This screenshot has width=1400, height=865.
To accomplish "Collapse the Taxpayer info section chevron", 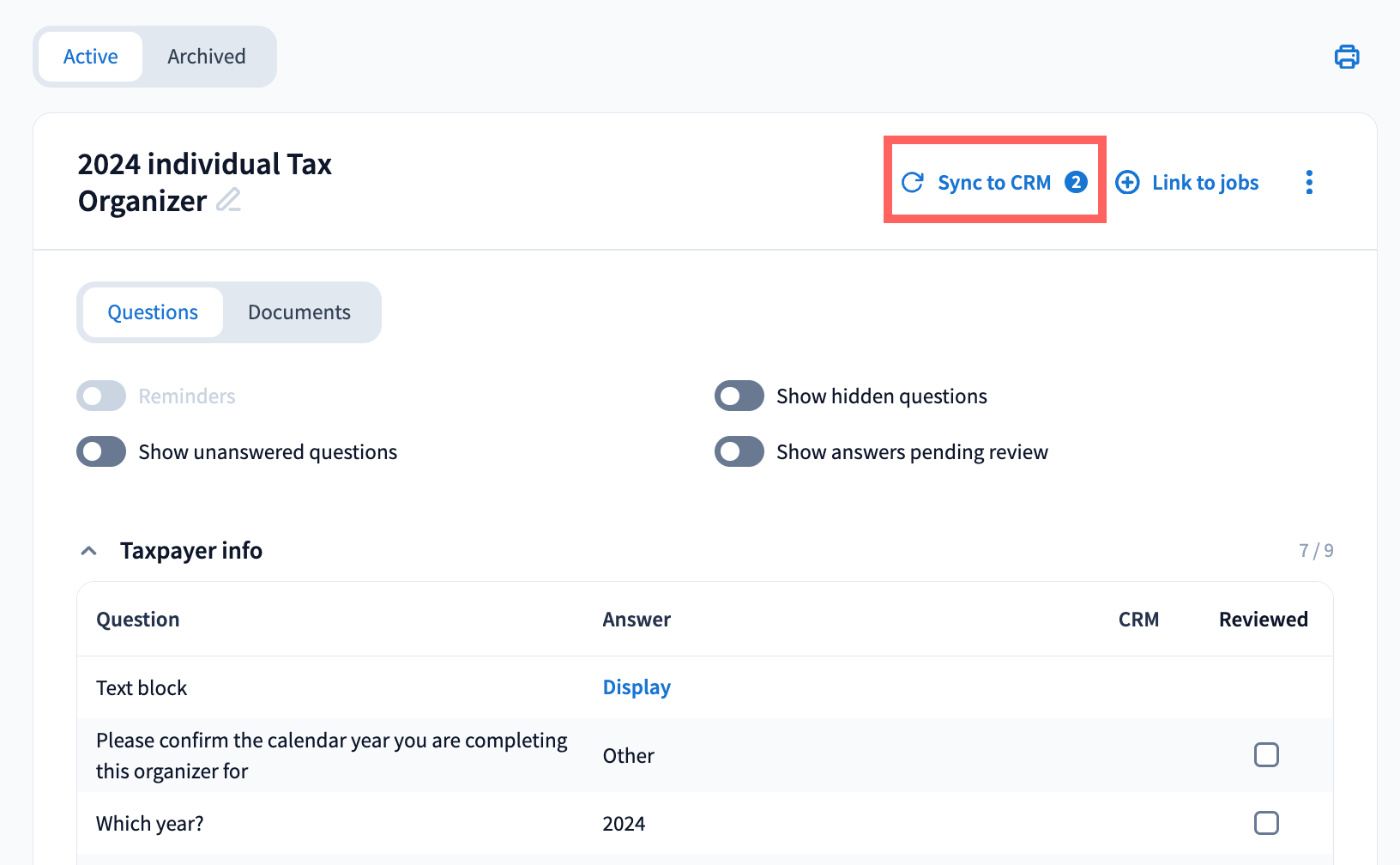I will coord(88,551).
